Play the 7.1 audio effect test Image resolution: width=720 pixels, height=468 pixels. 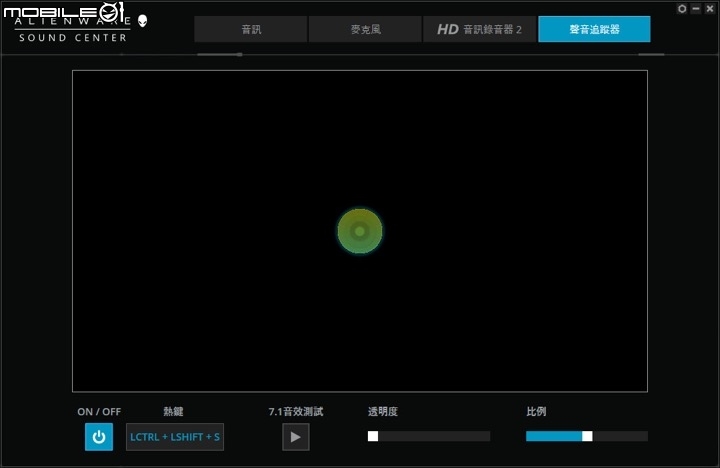[296, 437]
